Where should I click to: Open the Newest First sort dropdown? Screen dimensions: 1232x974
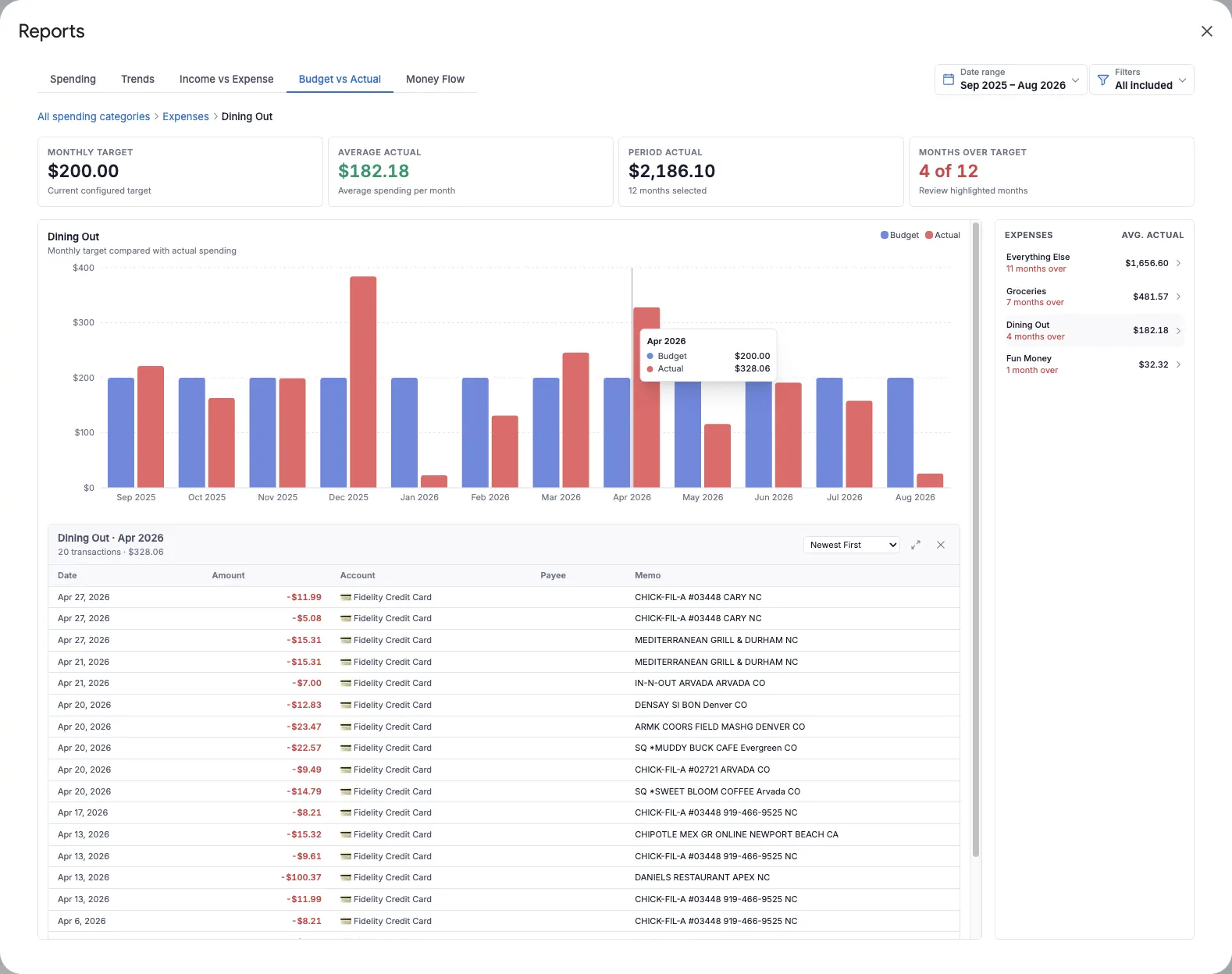tap(852, 545)
